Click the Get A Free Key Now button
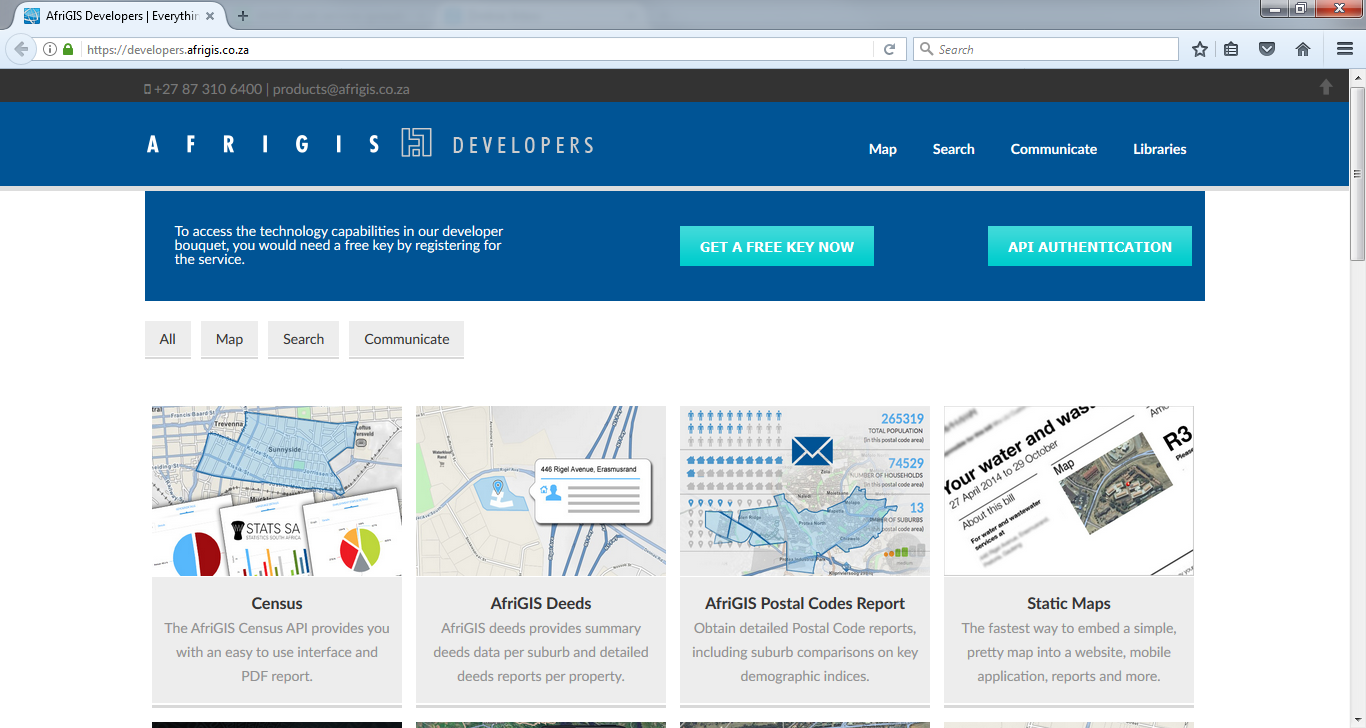 coord(776,246)
